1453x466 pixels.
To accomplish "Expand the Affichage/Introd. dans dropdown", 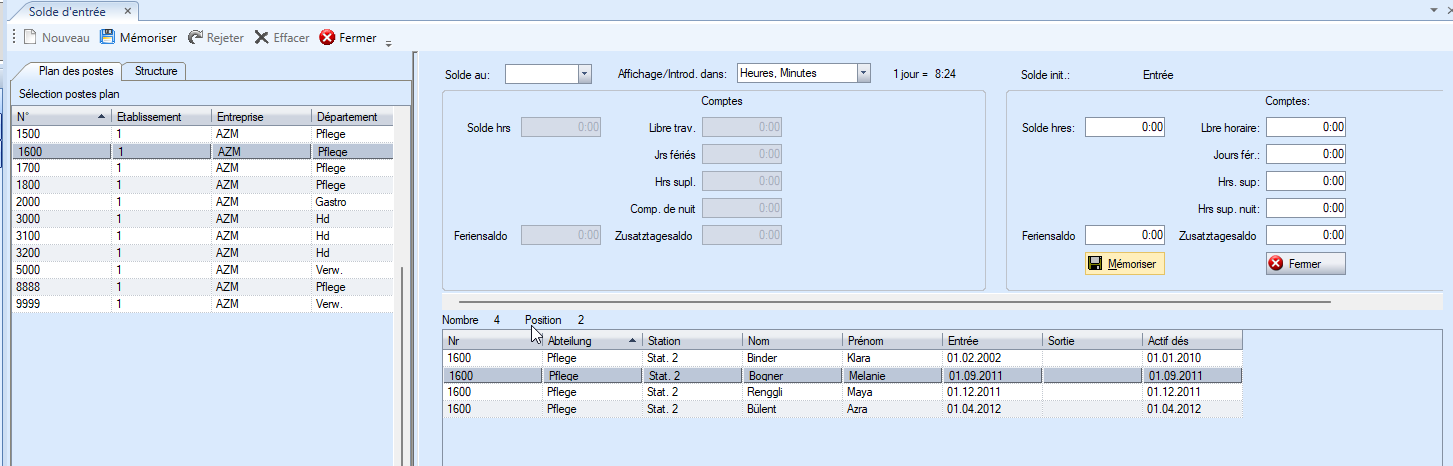I will (863, 73).
